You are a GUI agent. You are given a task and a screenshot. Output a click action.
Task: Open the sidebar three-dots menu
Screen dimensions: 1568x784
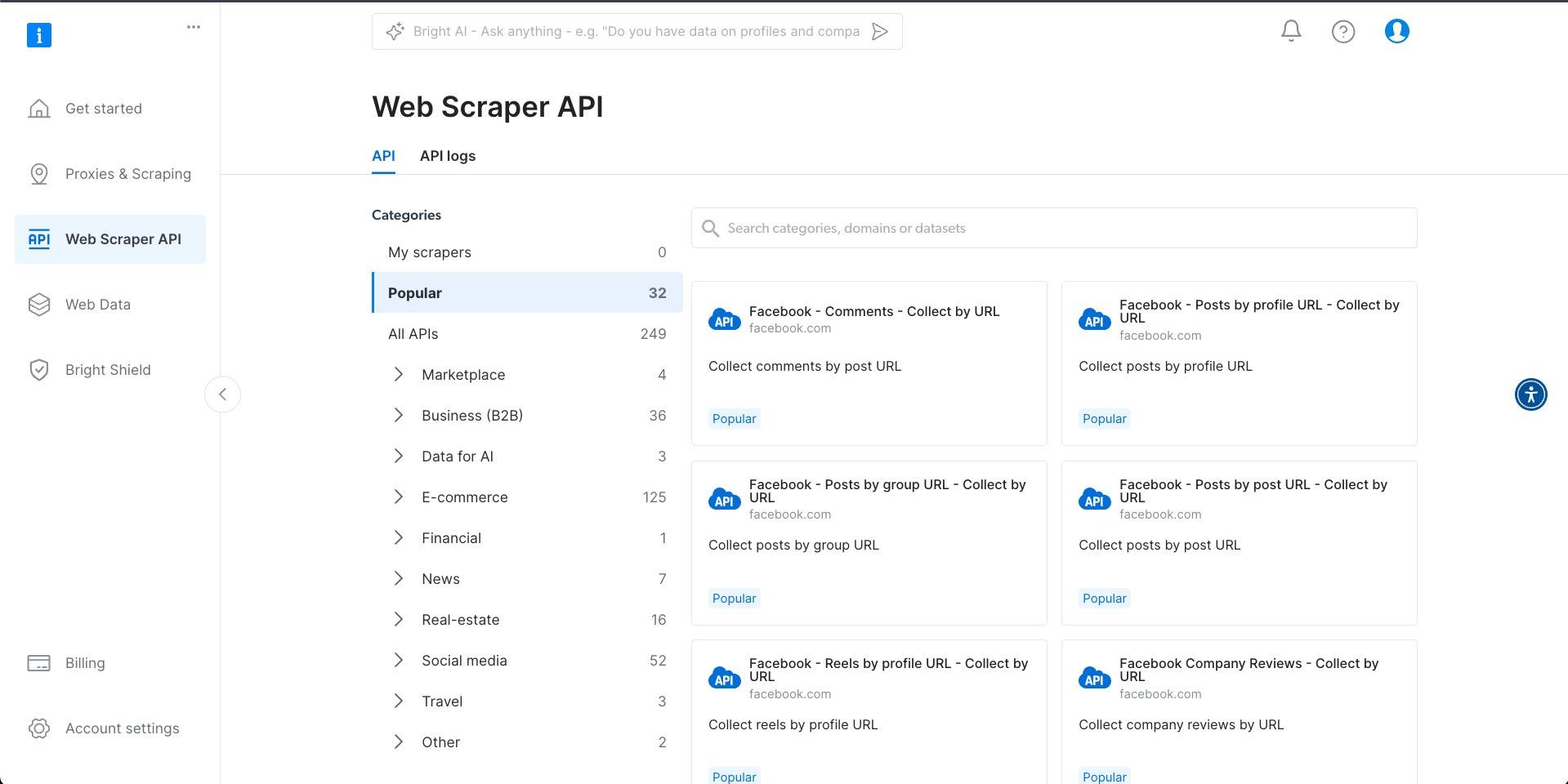(194, 27)
